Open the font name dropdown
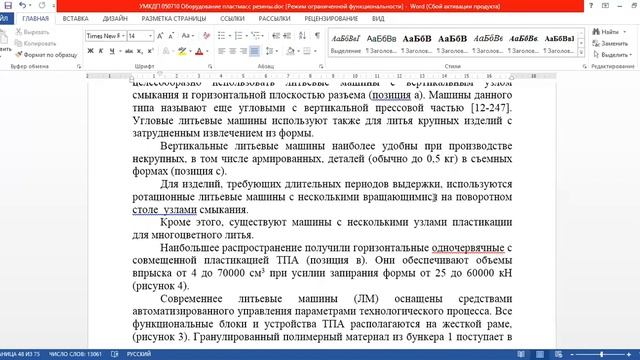The height and width of the screenshot is (360, 640). coord(123,36)
